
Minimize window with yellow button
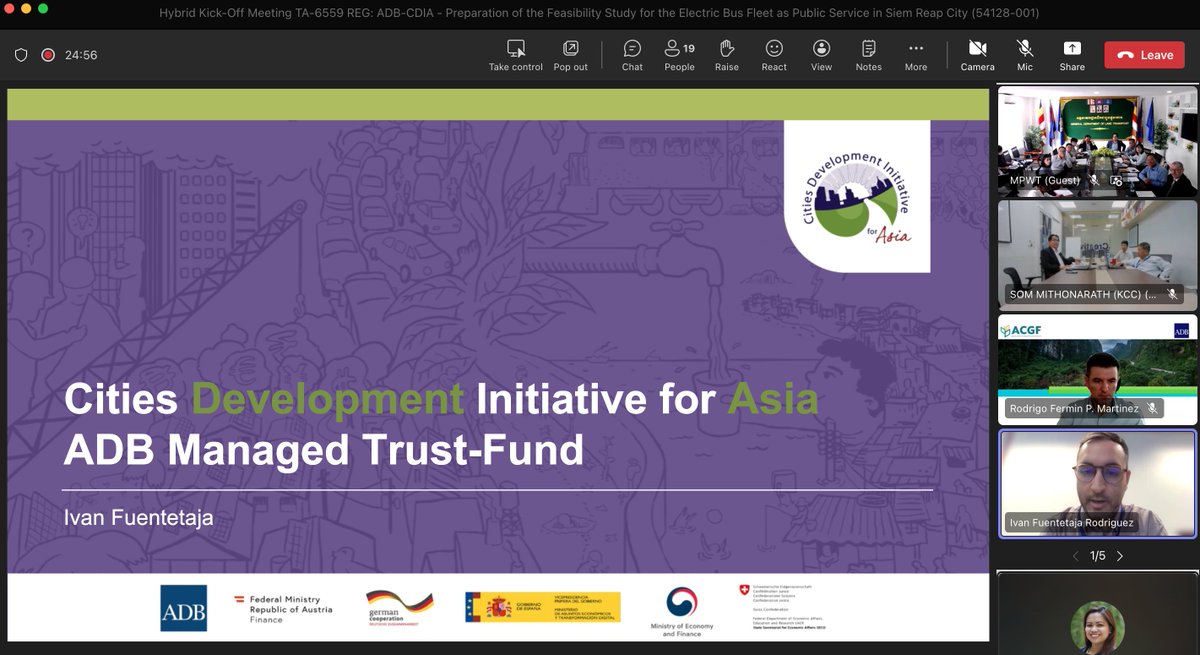[28, 8]
